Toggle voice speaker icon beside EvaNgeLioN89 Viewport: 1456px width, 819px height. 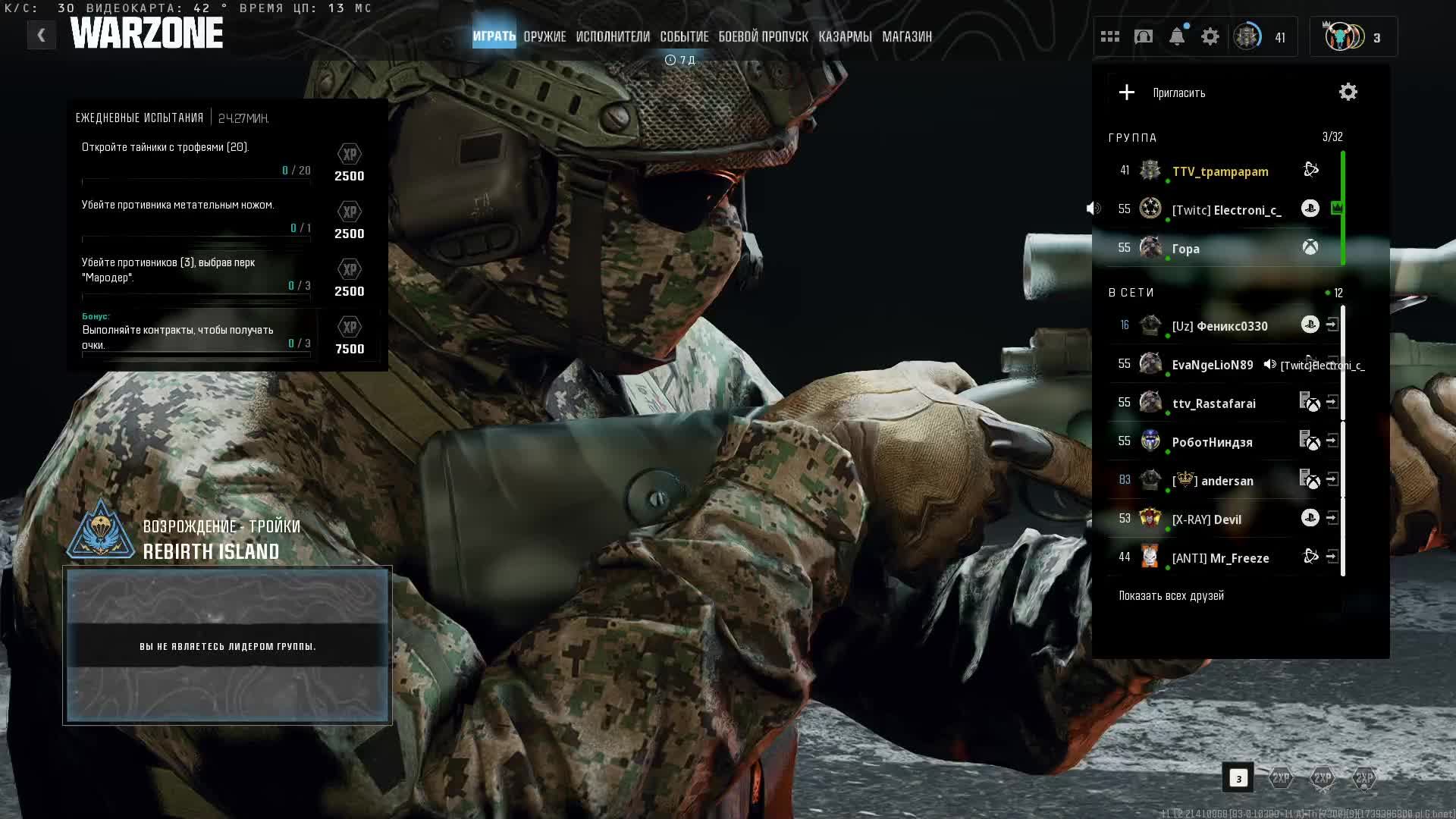(x=1269, y=365)
